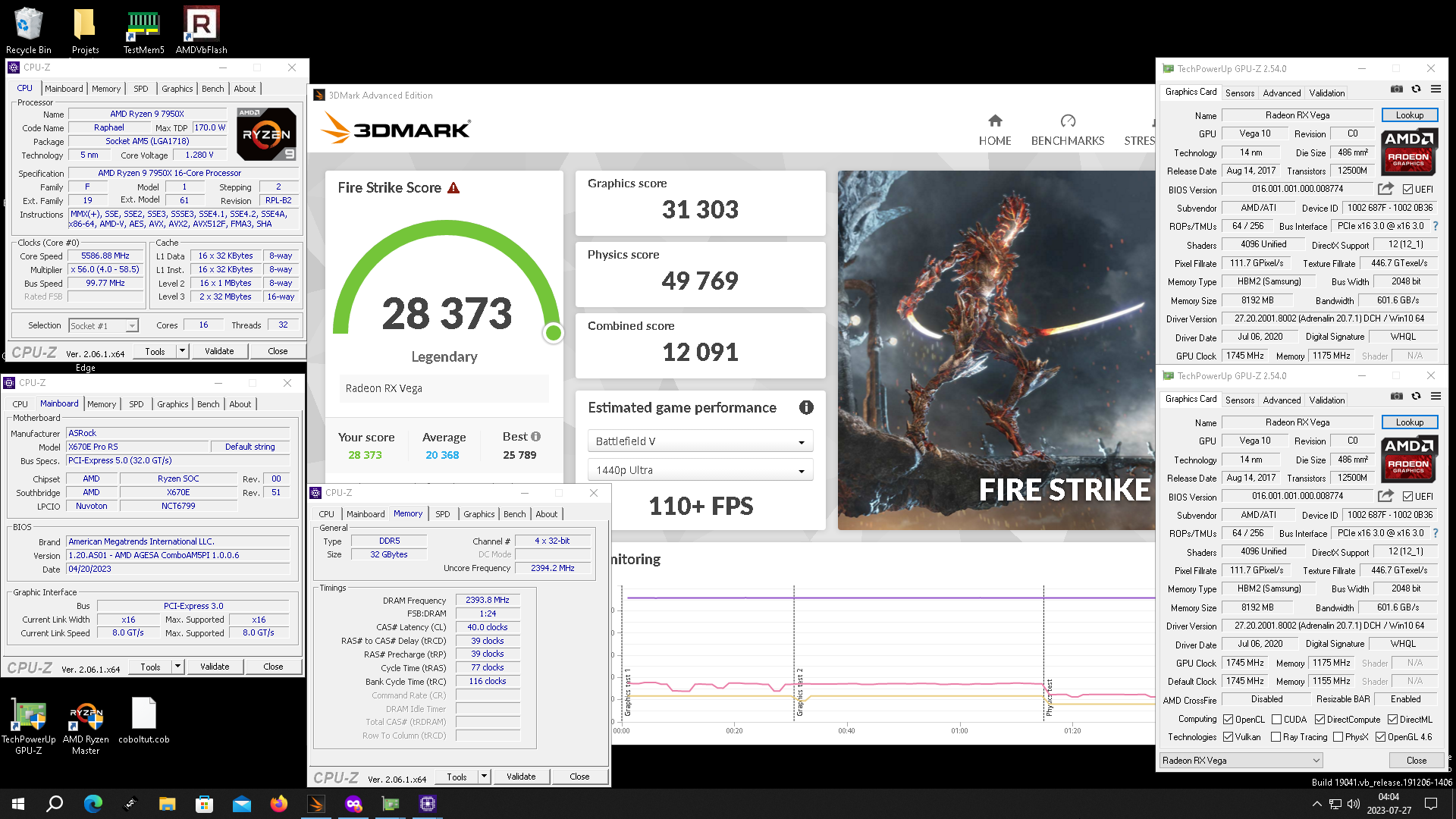This screenshot has height=819, width=1456.
Task: Click Validate in the CPU-Z Memory window
Action: coord(521,777)
